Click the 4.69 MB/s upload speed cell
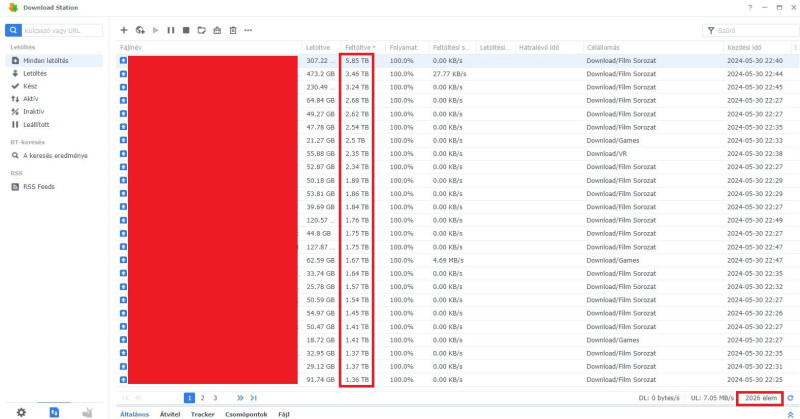The width and height of the screenshot is (800, 419). point(448,260)
